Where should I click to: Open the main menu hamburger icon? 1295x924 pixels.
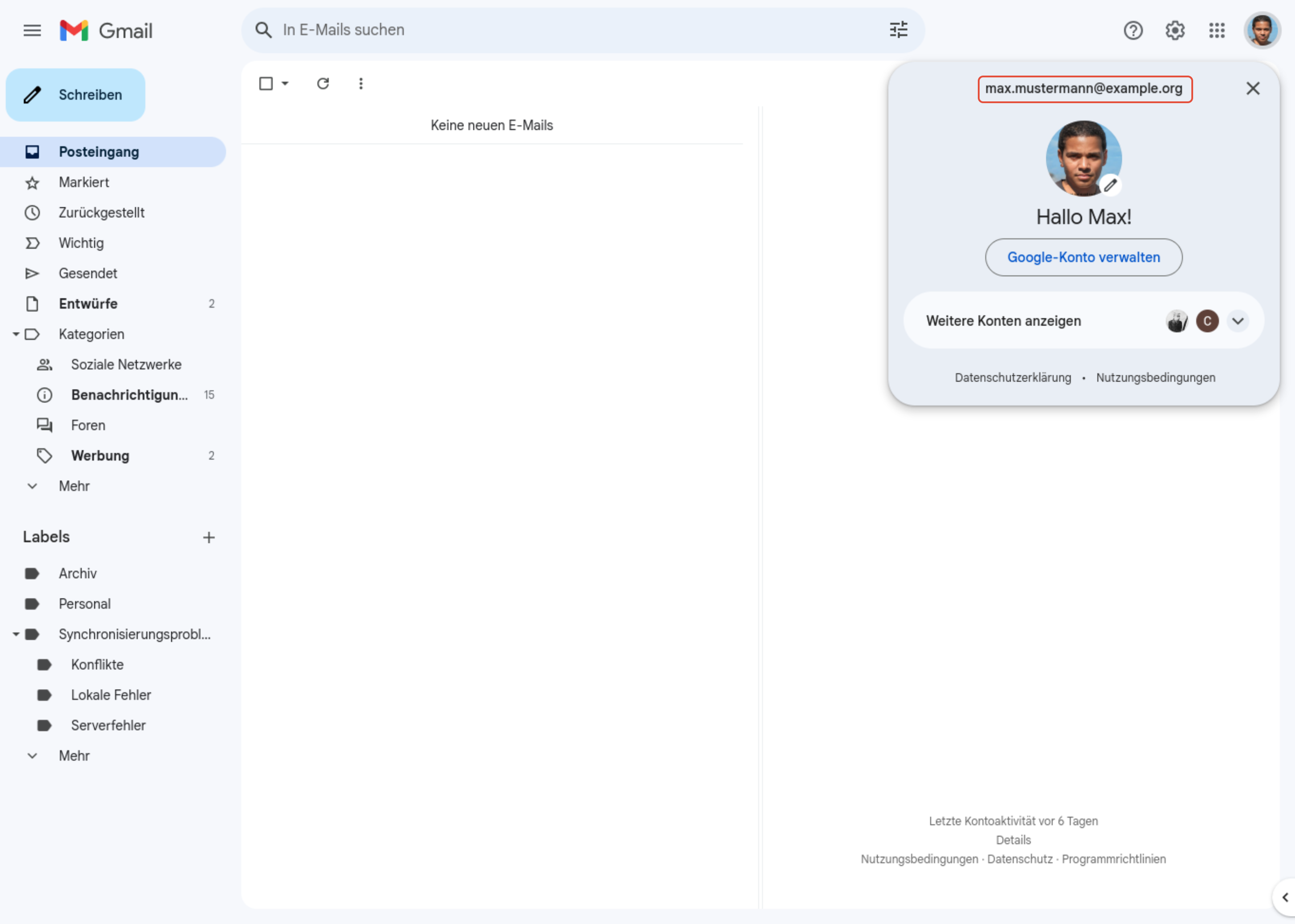32,30
